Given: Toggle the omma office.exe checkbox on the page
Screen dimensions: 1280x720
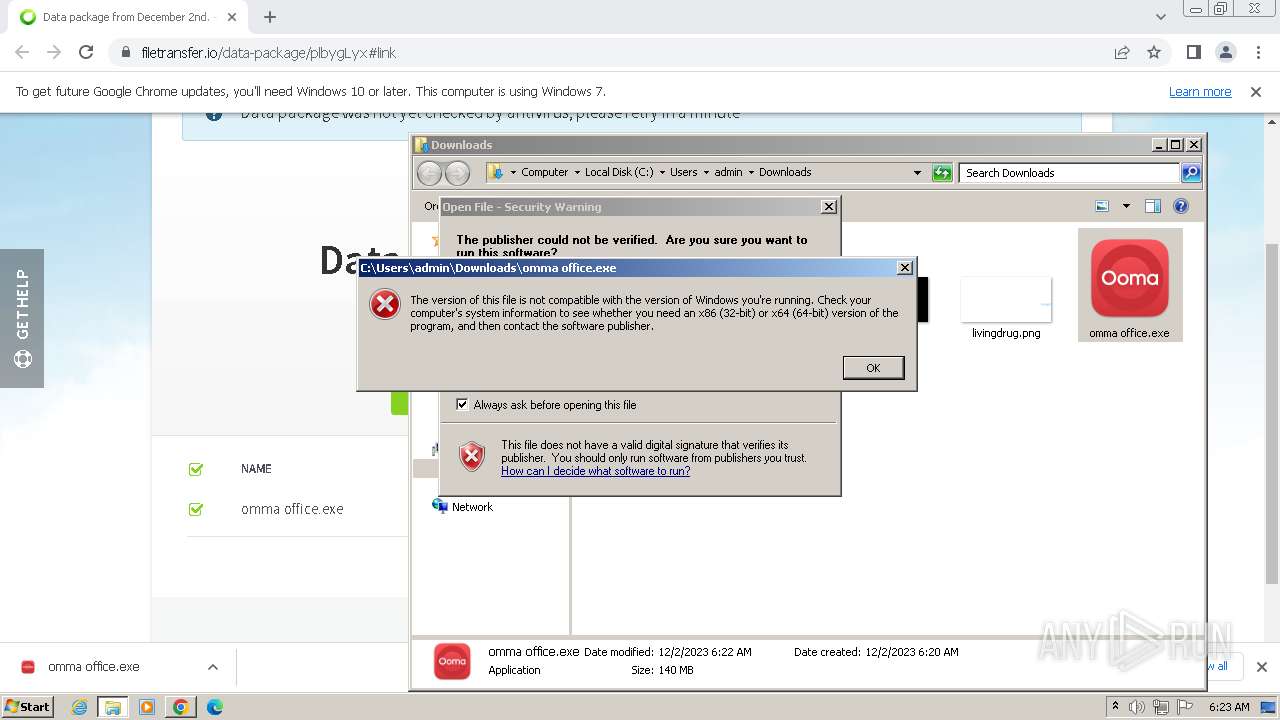Looking at the screenshot, I should click(196, 509).
